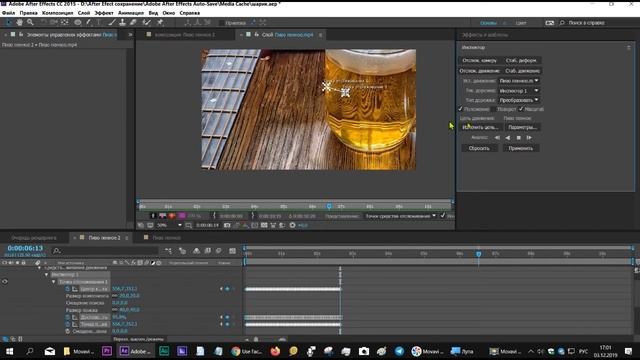Open the Эффект menu
This screenshot has width=640, height=360.
[104, 13]
